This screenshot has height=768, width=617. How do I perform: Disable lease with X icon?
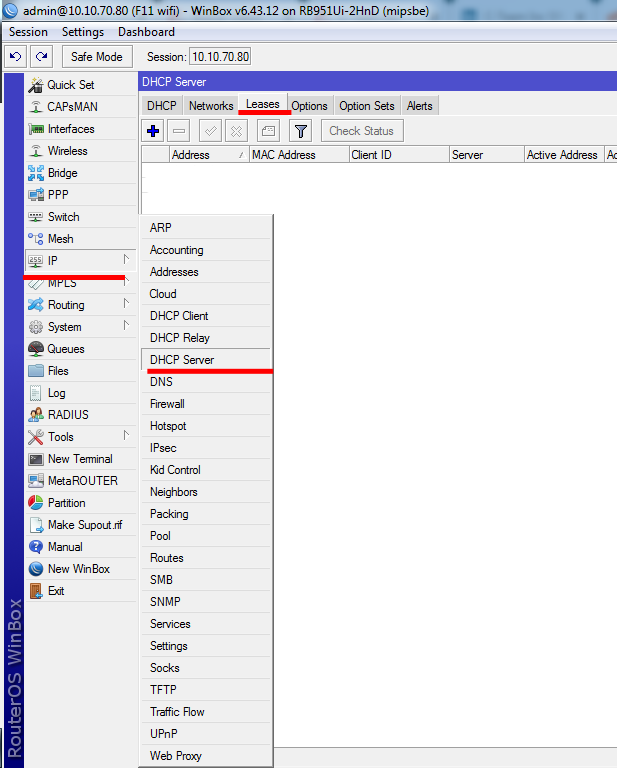click(237, 131)
